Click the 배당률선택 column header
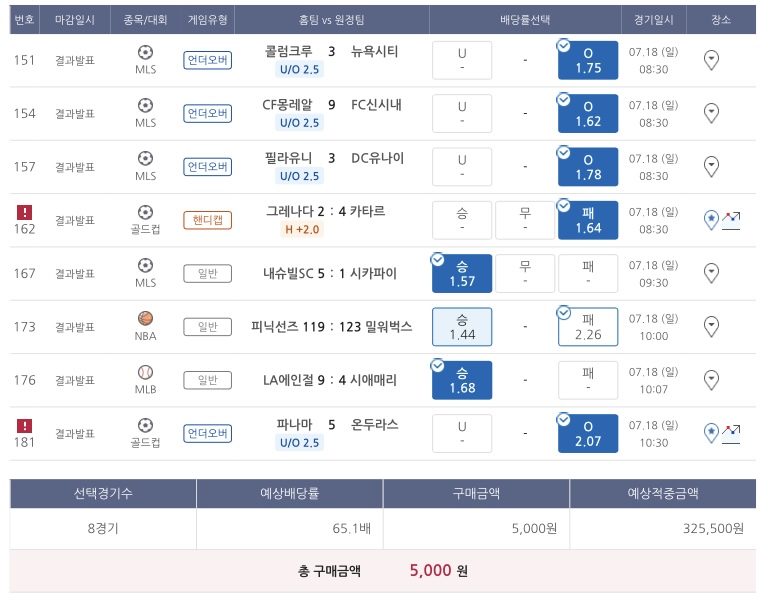Viewport: 760px width, 600px height. click(x=525, y=20)
